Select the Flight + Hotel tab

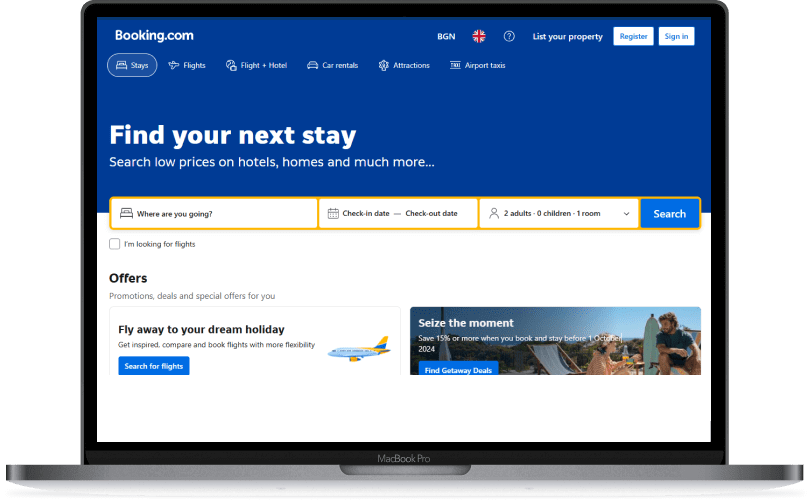pos(256,65)
